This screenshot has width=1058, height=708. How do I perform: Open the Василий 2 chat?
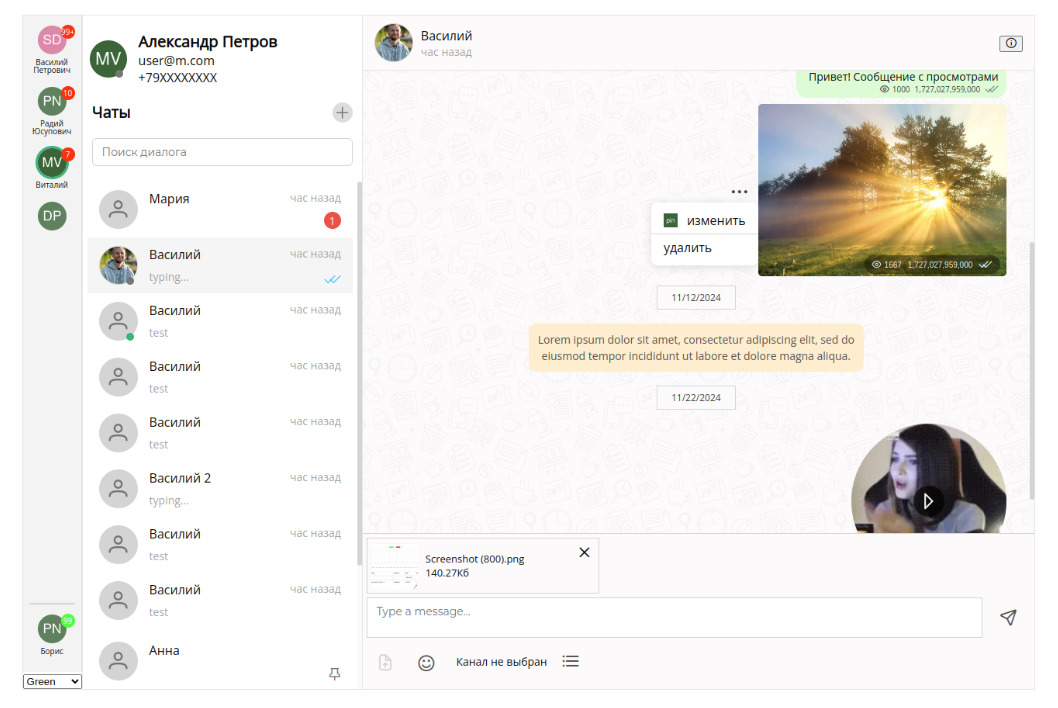tap(220, 489)
